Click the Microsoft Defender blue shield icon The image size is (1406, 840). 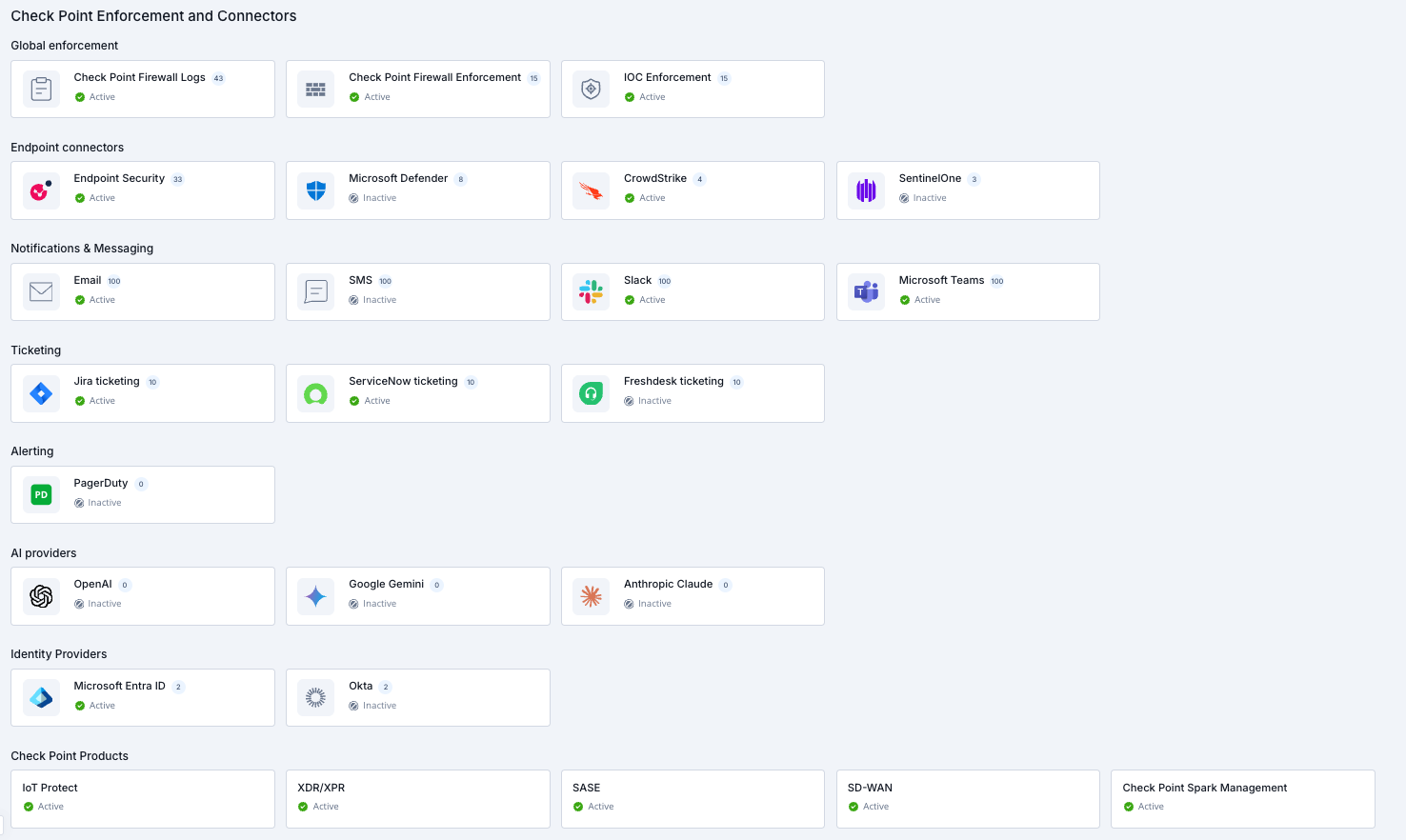pyautogui.click(x=316, y=190)
